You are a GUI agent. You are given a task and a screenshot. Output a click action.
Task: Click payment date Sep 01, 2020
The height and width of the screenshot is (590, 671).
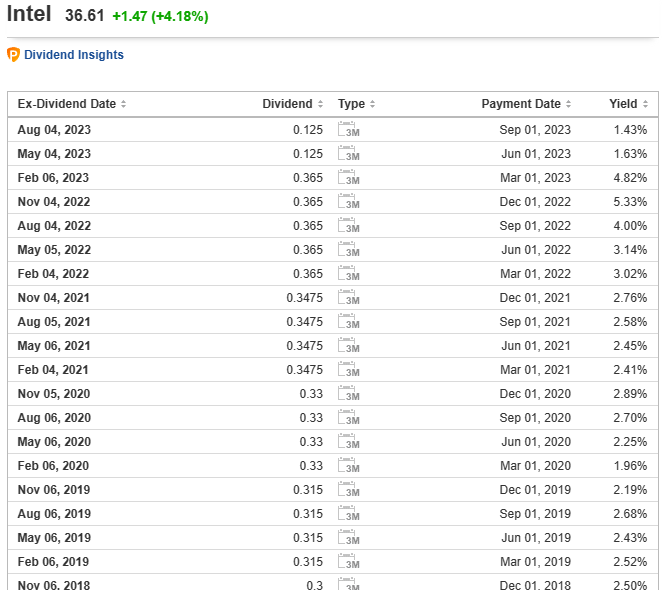pyautogui.click(x=535, y=417)
